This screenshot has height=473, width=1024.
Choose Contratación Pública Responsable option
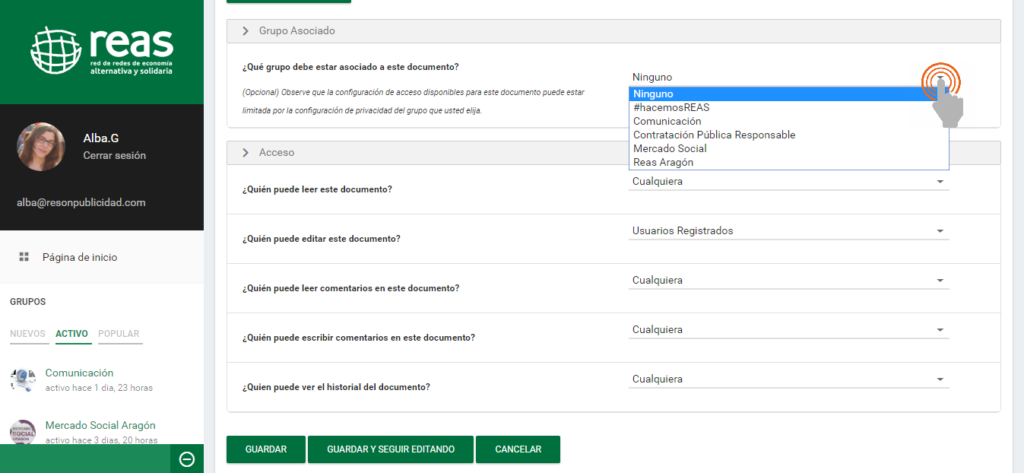pyautogui.click(x=713, y=135)
